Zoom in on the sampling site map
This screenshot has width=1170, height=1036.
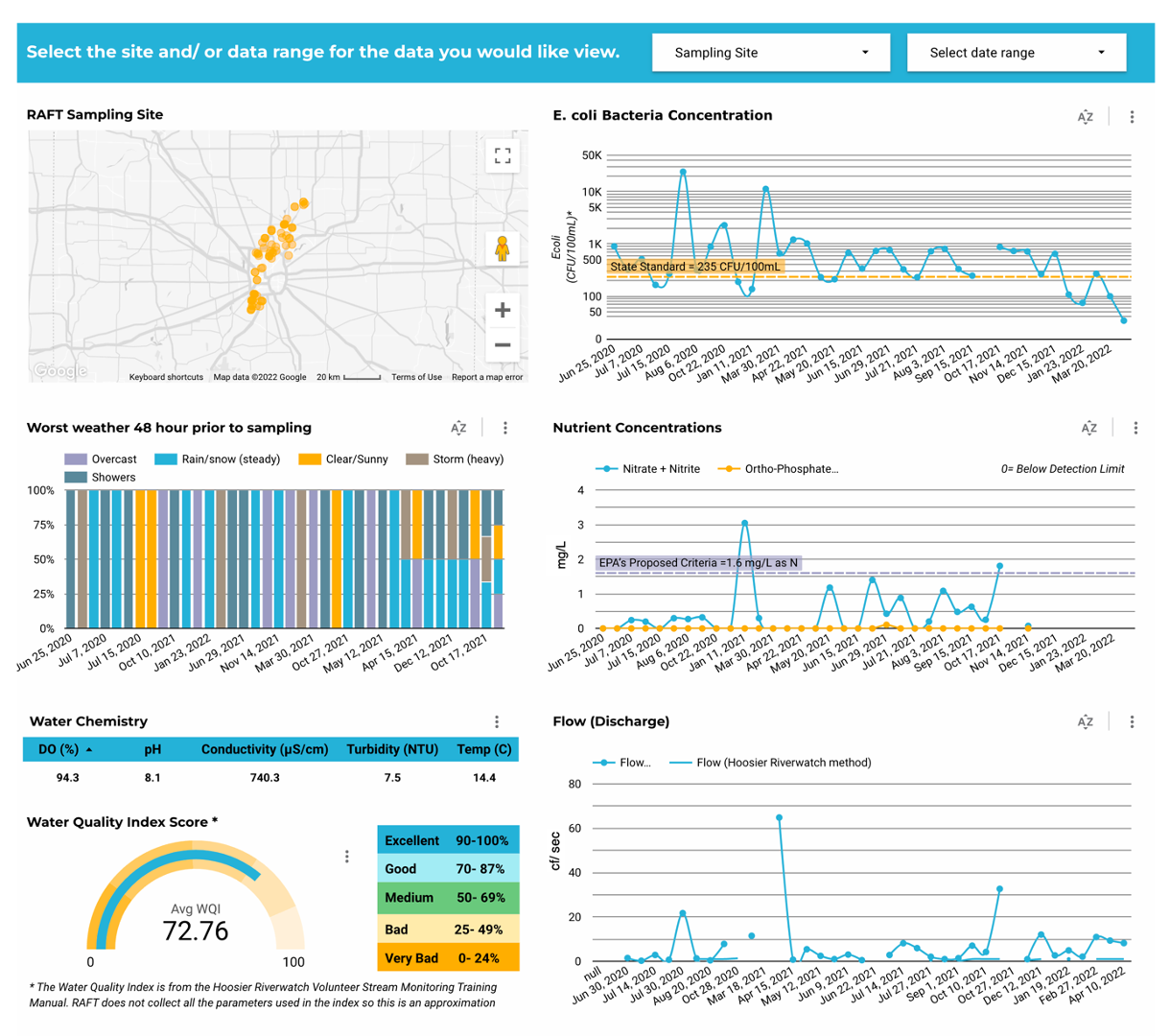point(502,310)
